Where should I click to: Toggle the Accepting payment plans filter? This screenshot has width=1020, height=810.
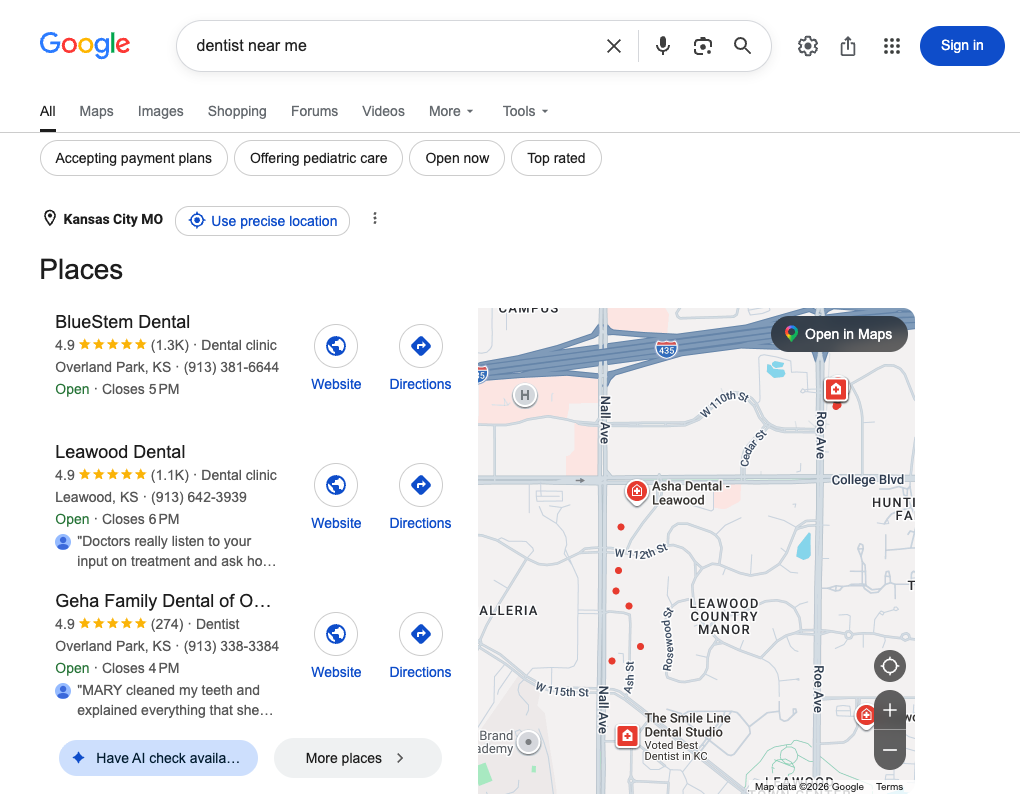[x=133, y=158]
